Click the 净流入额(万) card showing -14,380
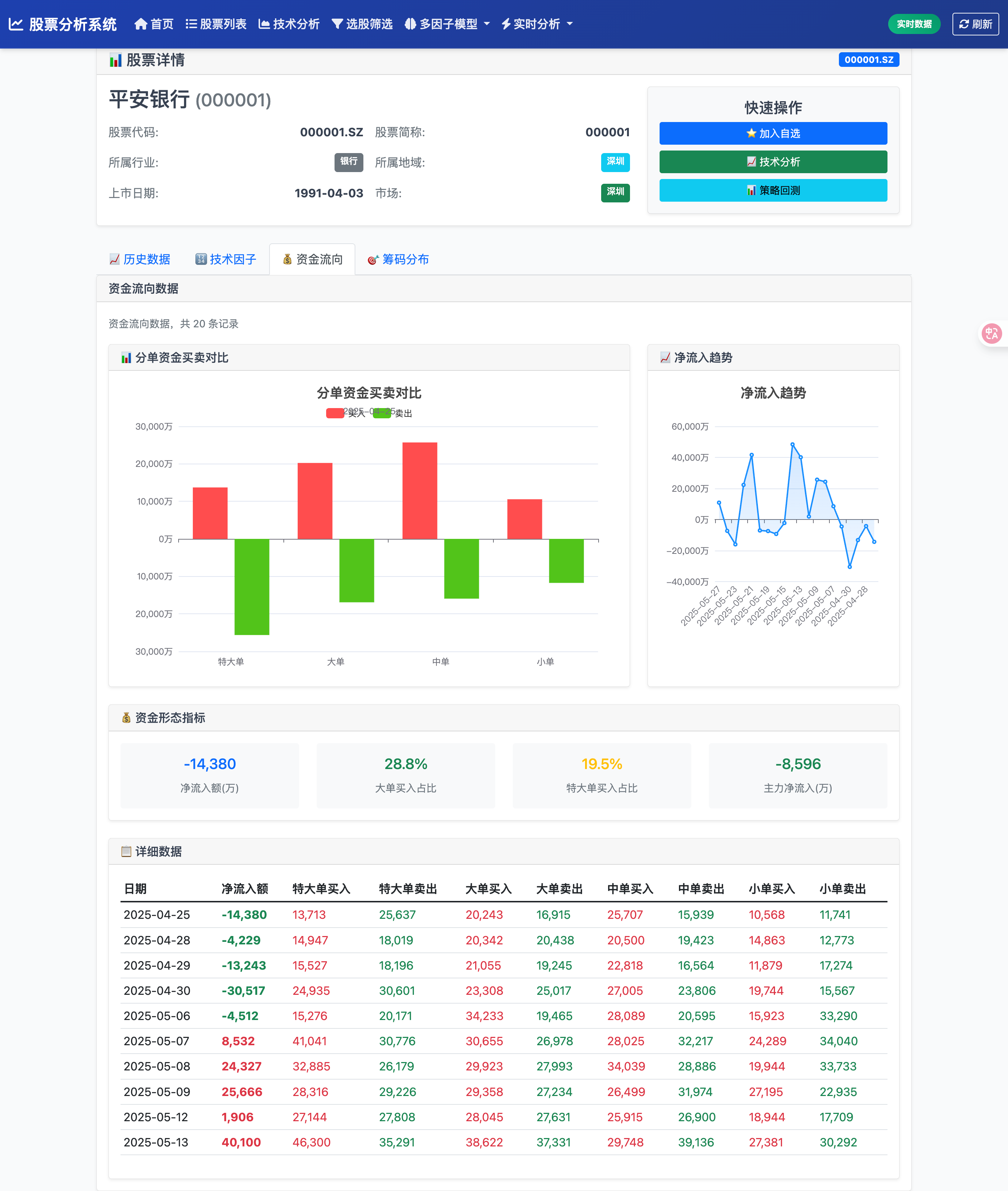 210,776
